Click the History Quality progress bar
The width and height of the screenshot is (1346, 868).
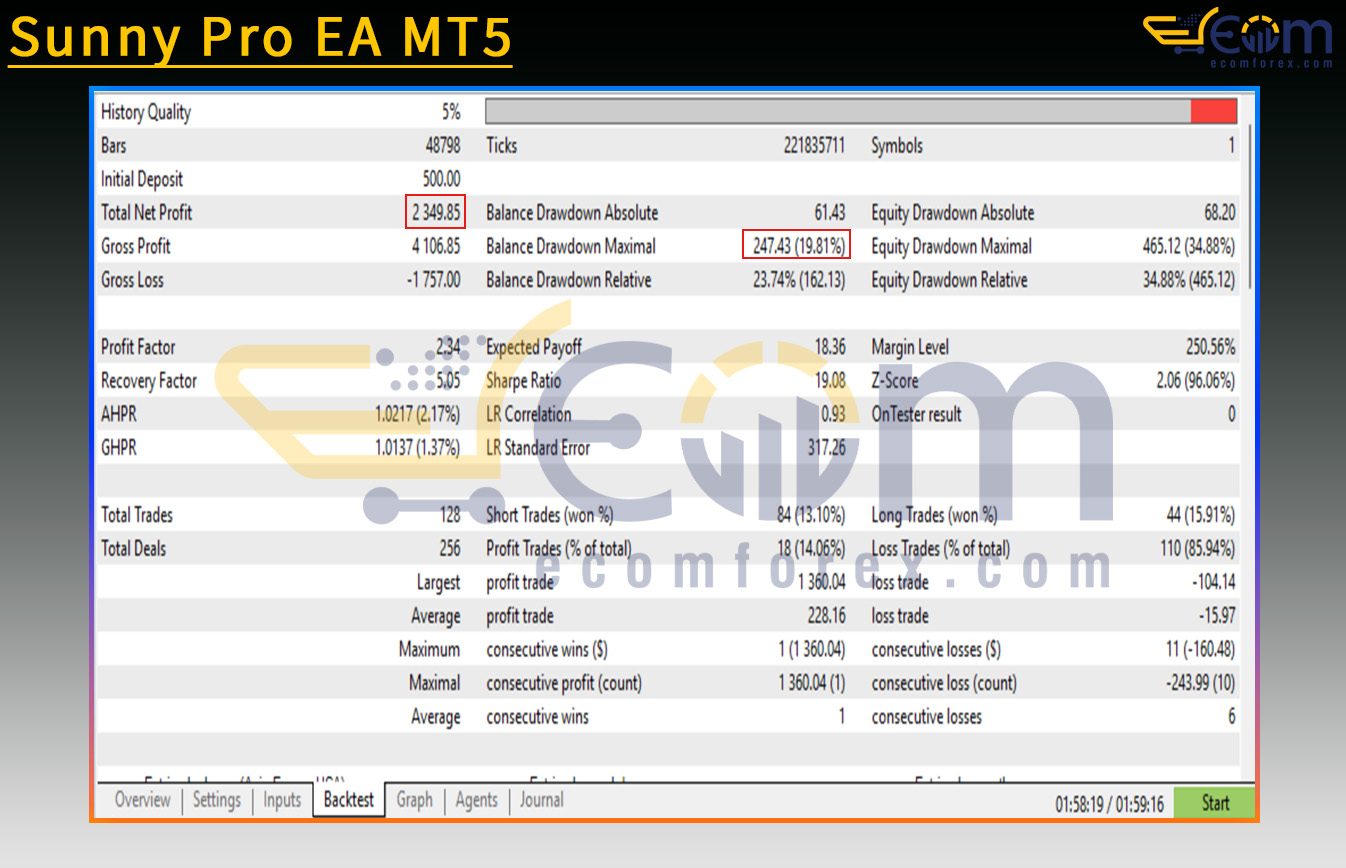click(861, 111)
